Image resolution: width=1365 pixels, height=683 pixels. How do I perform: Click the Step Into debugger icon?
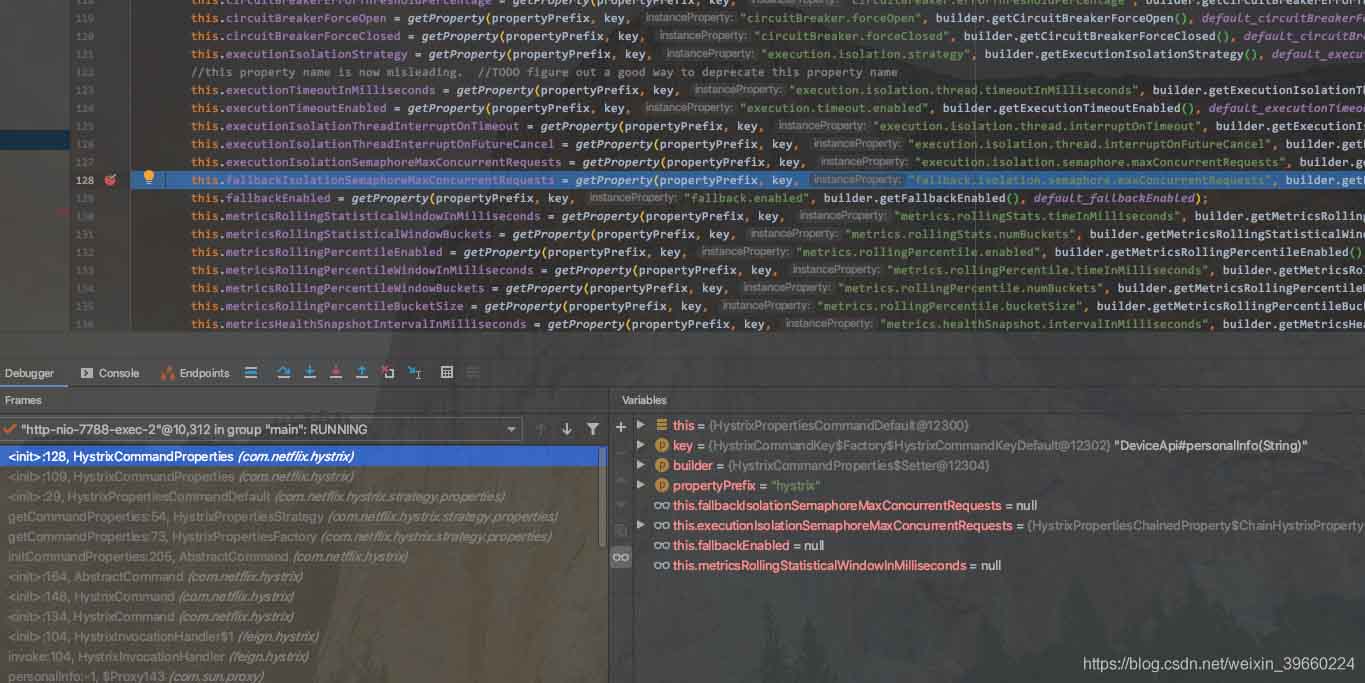(310, 372)
